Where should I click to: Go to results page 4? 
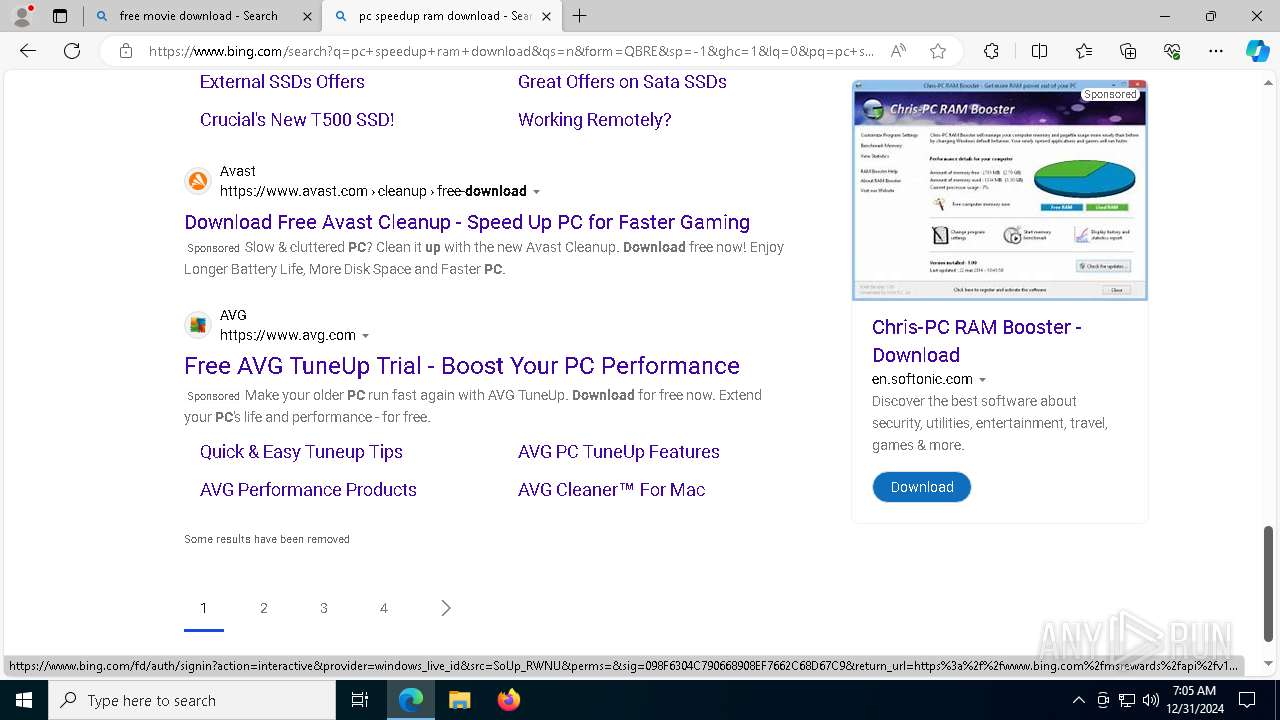coord(384,608)
